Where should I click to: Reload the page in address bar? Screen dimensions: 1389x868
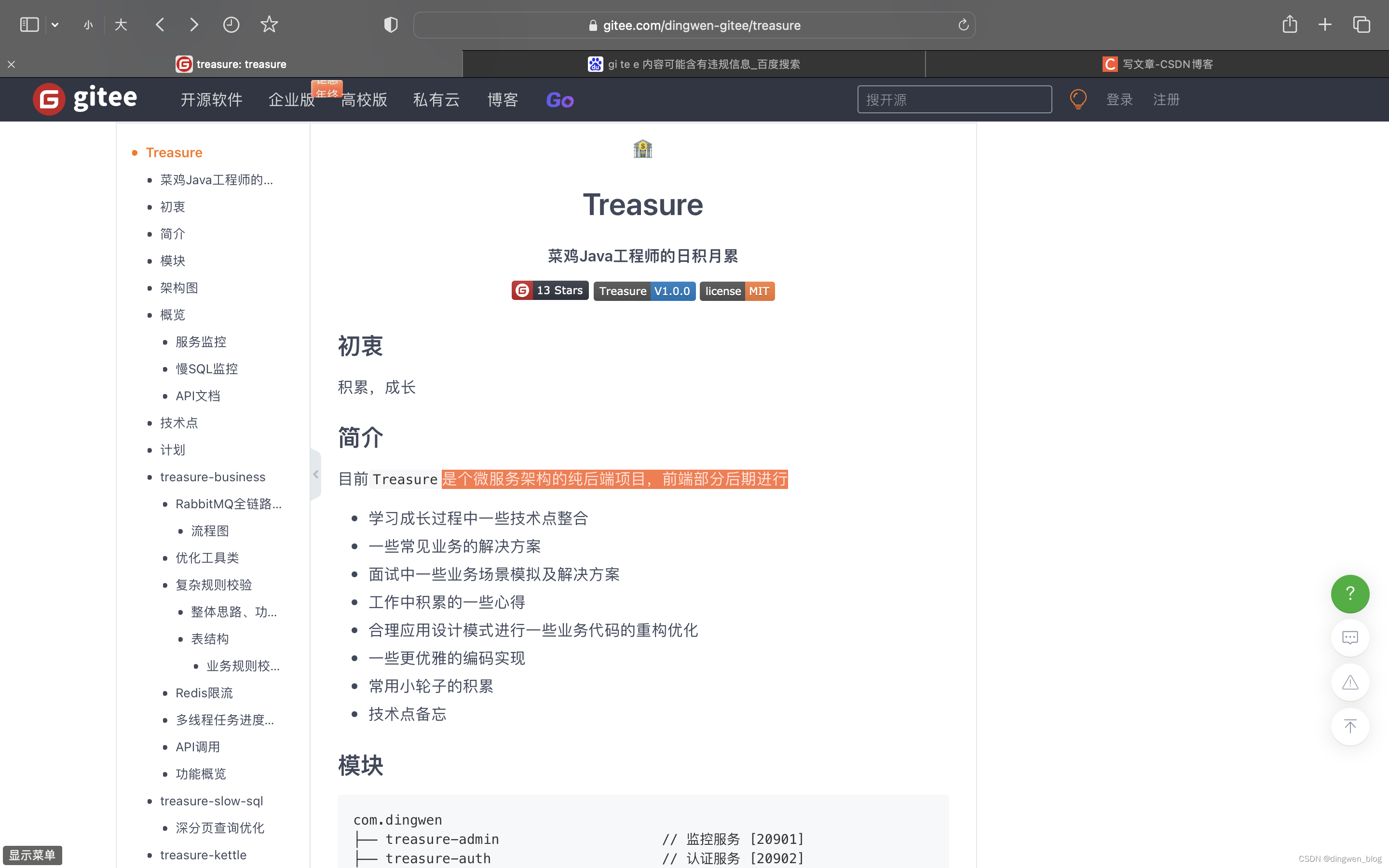tap(963, 25)
